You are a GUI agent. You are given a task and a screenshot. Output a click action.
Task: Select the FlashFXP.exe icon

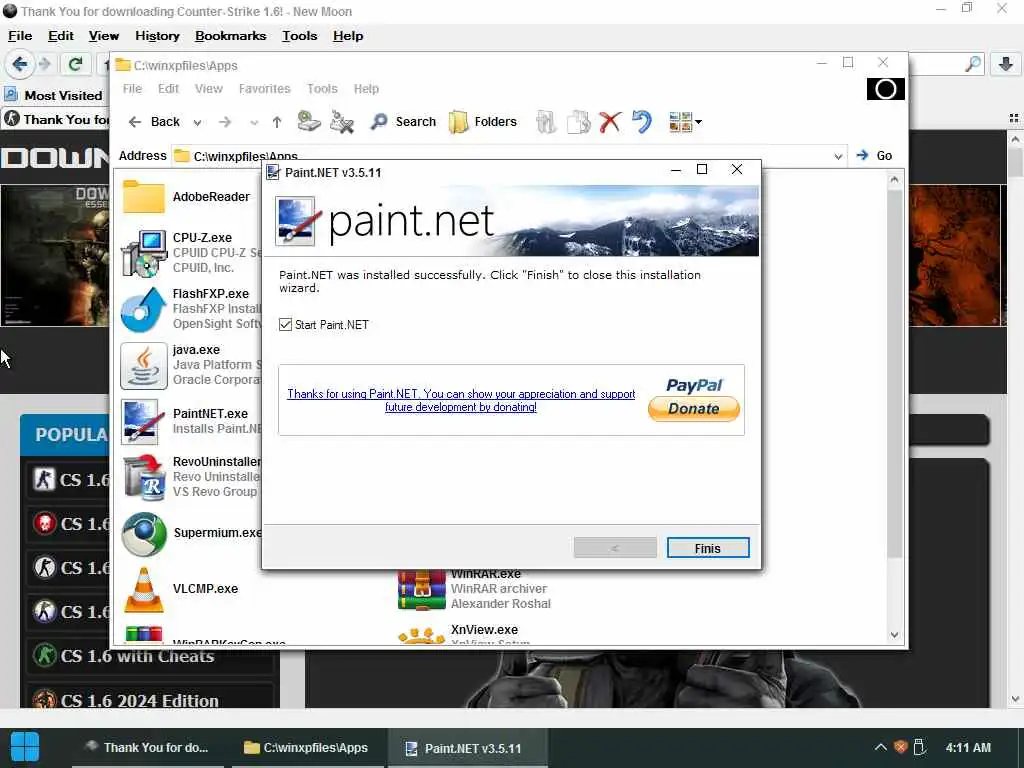click(x=144, y=310)
